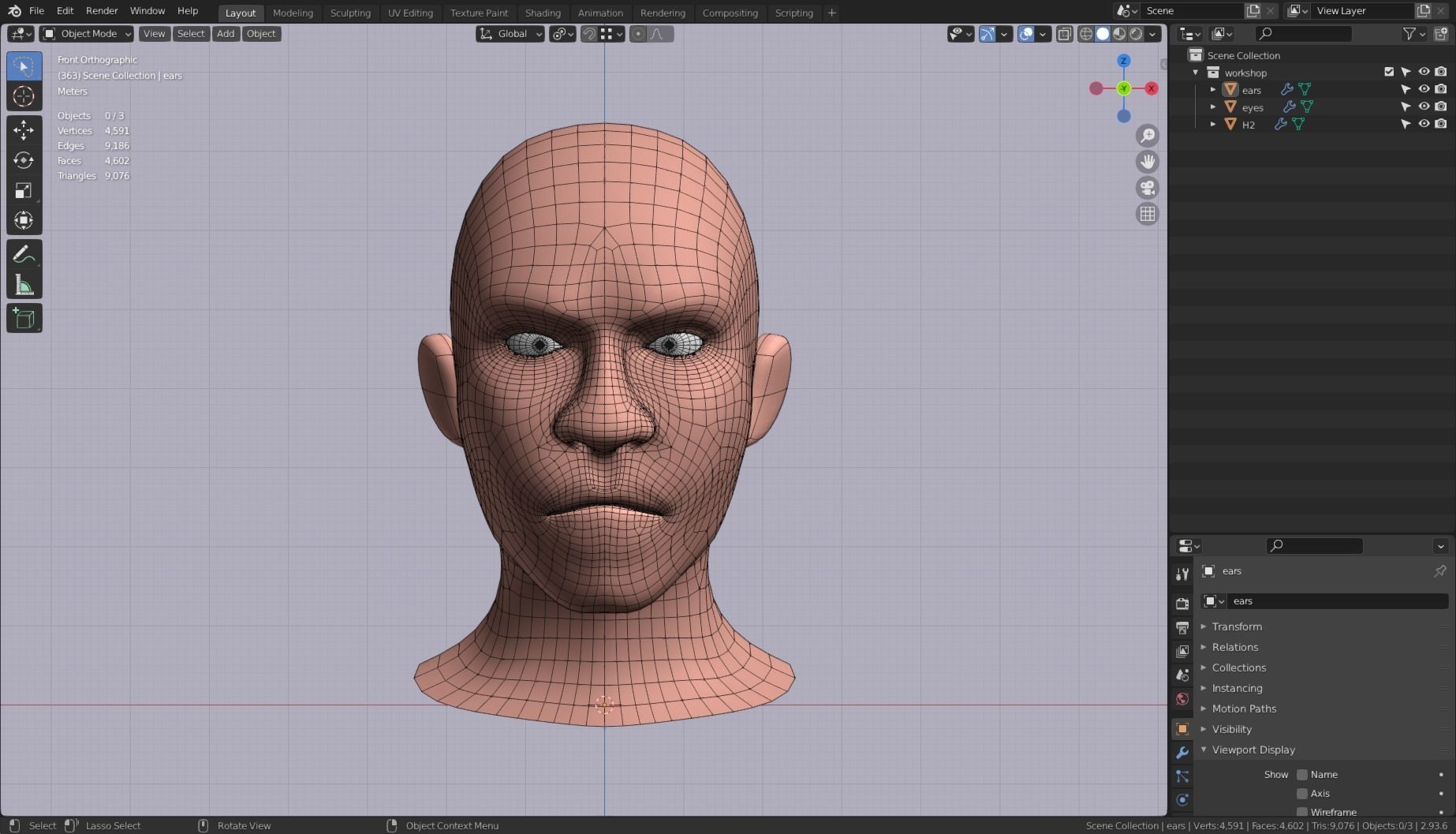Image resolution: width=1456 pixels, height=834 pixels.
Task: Collapse the workshop collection
Action: tap(1196, 72)
